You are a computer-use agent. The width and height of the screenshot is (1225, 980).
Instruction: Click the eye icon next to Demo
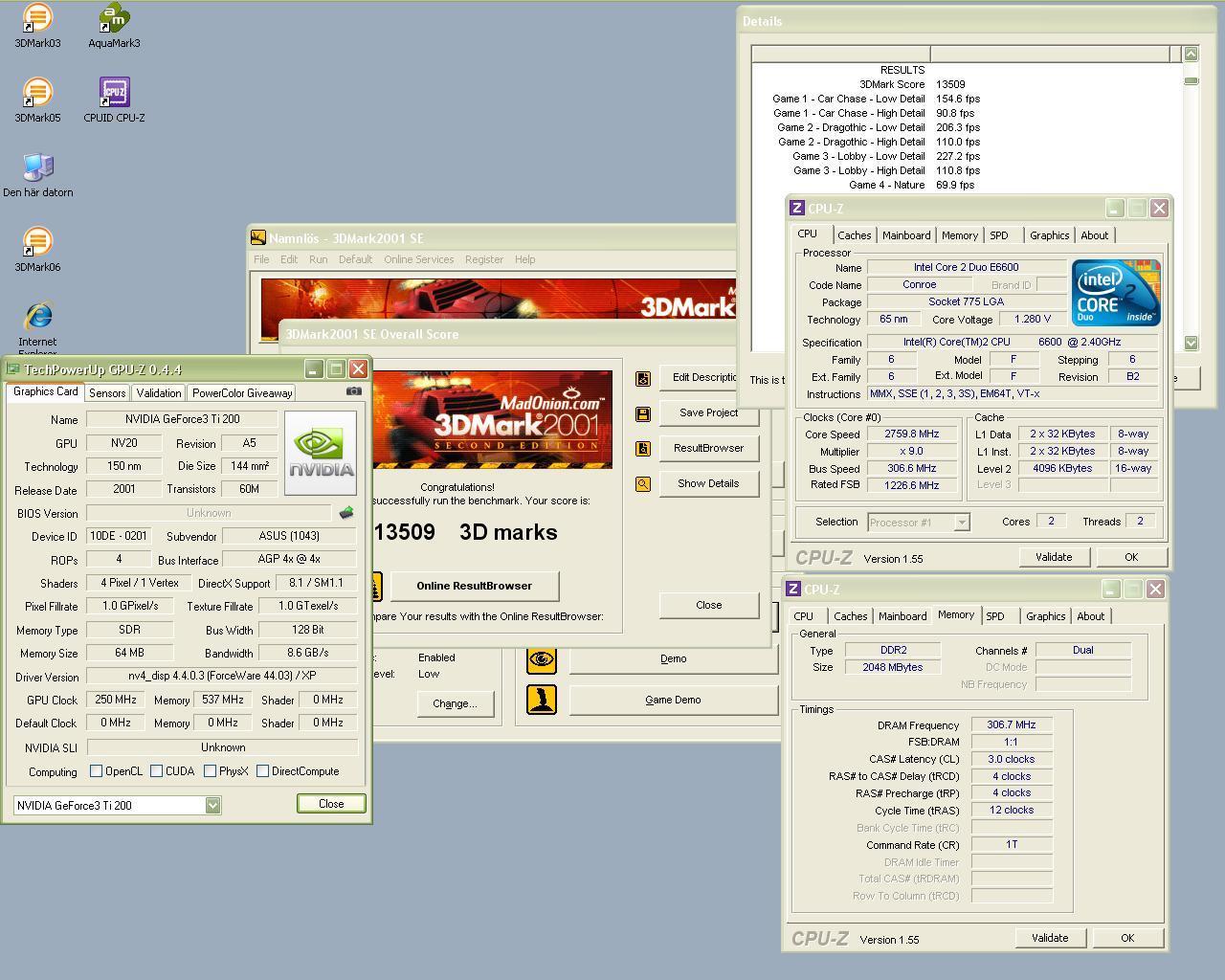pos(542,658)
